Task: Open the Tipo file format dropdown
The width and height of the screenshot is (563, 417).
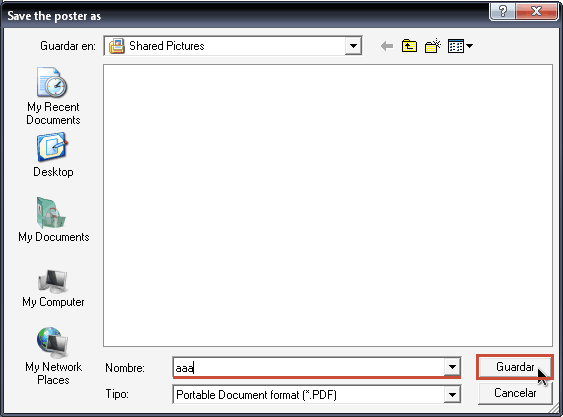Action: [452, 395]
